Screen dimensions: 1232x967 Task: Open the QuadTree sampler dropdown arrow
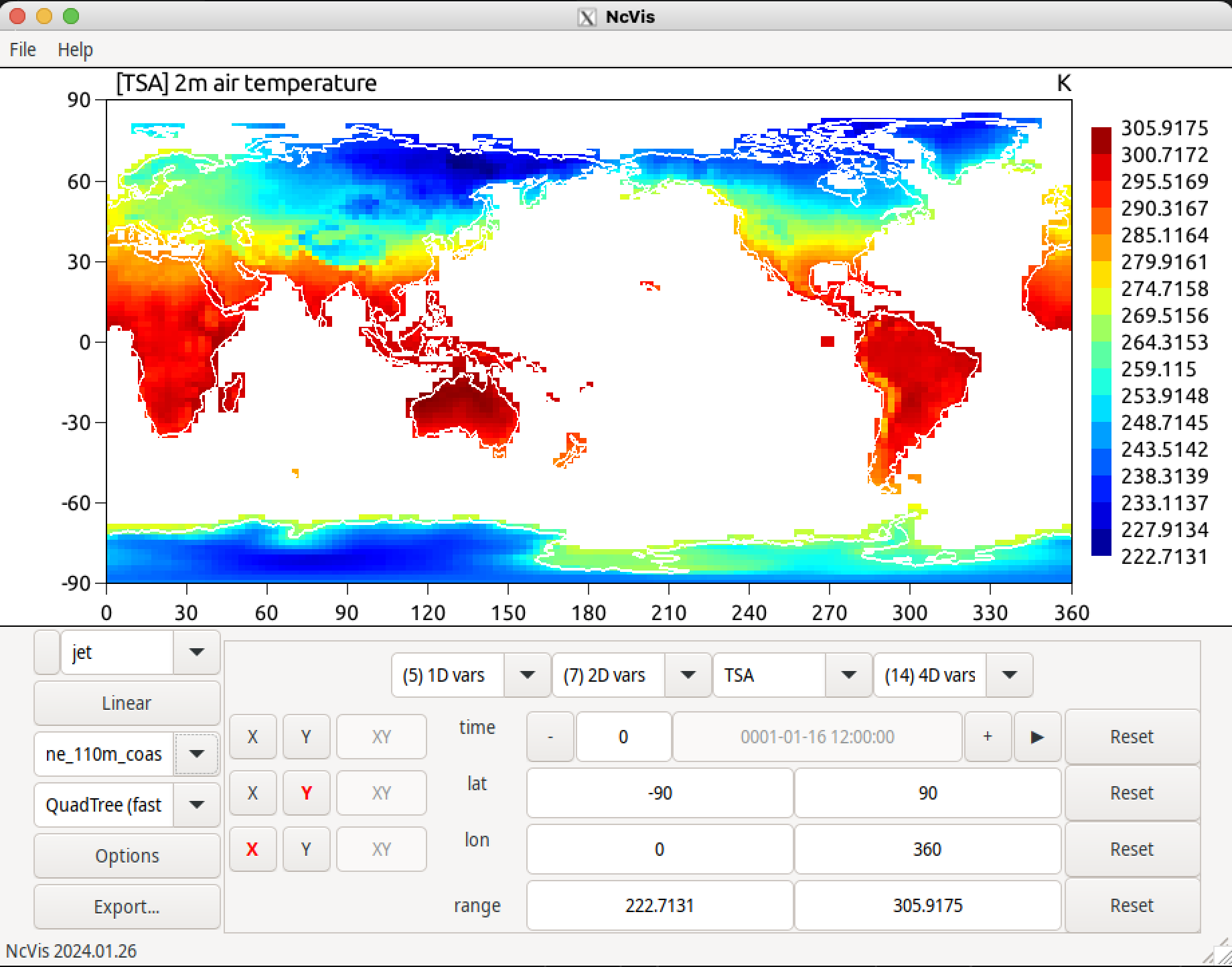tap(196, 805)
